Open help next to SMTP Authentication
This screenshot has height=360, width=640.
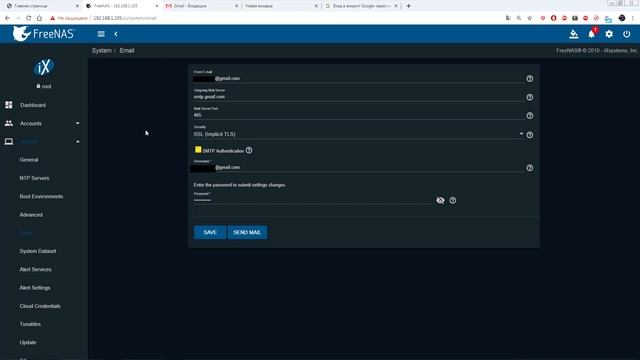click(x=249, y=150)
